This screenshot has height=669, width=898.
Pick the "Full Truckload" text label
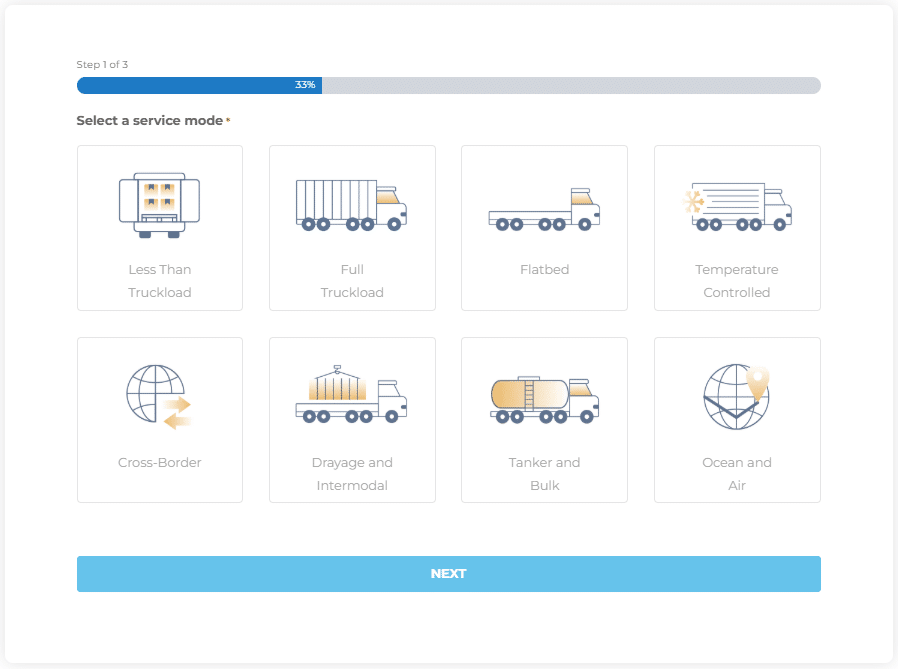coord(352,281)
